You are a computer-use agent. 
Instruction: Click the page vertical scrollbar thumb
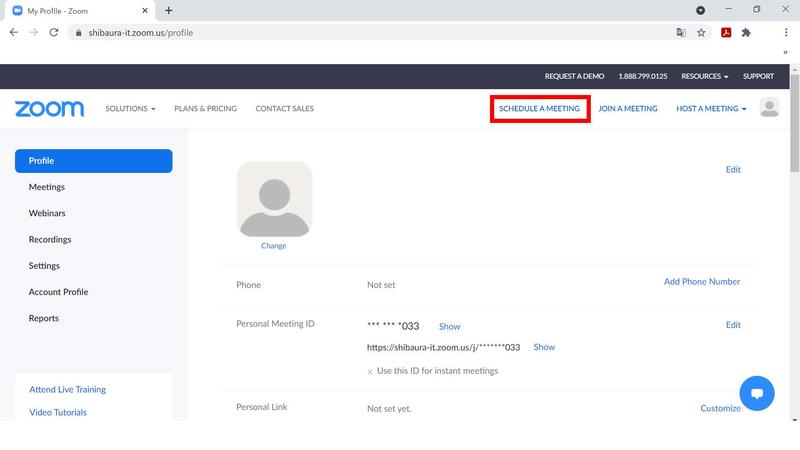point(794,122)
